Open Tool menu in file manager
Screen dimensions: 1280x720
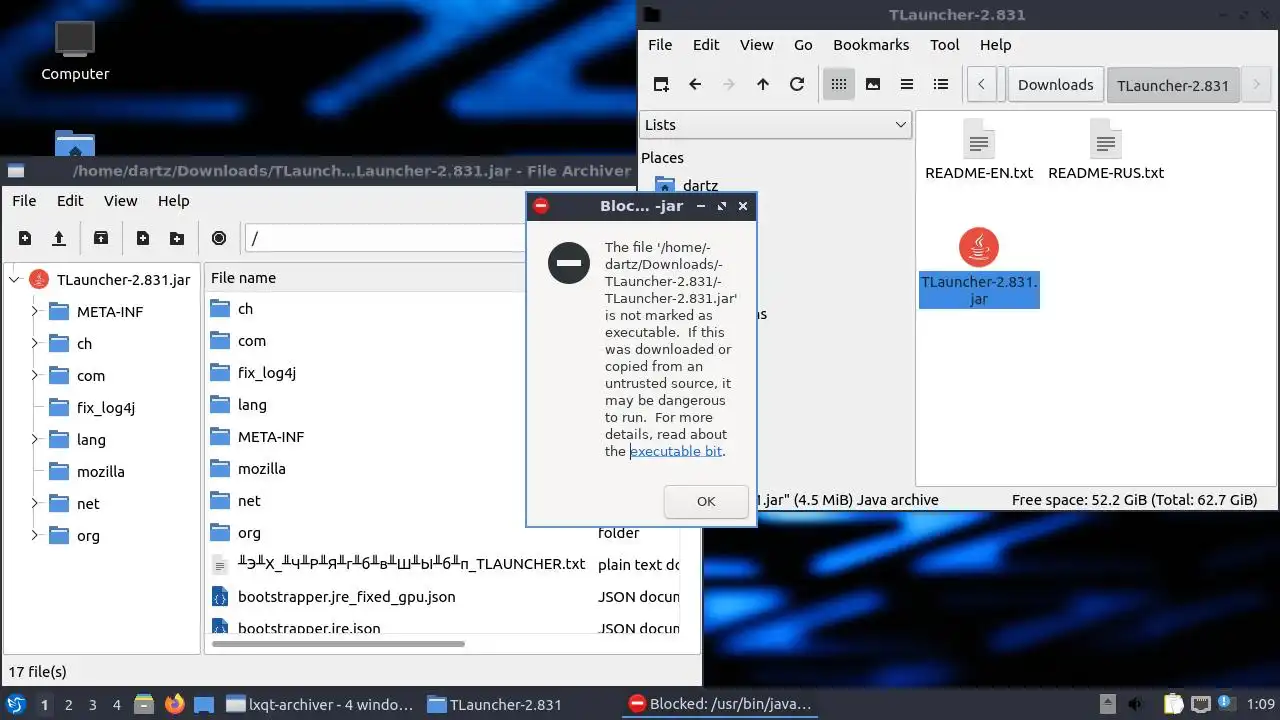945,45
